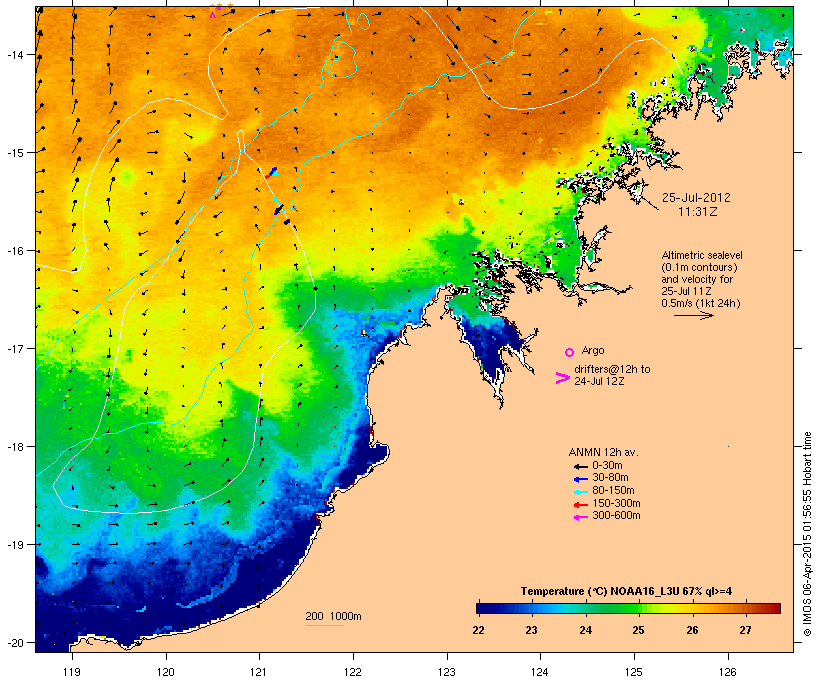820x680 pixels.
Task: Click the Temperature NOAA16_L3U colorbar title
Action: pos(626,592)
